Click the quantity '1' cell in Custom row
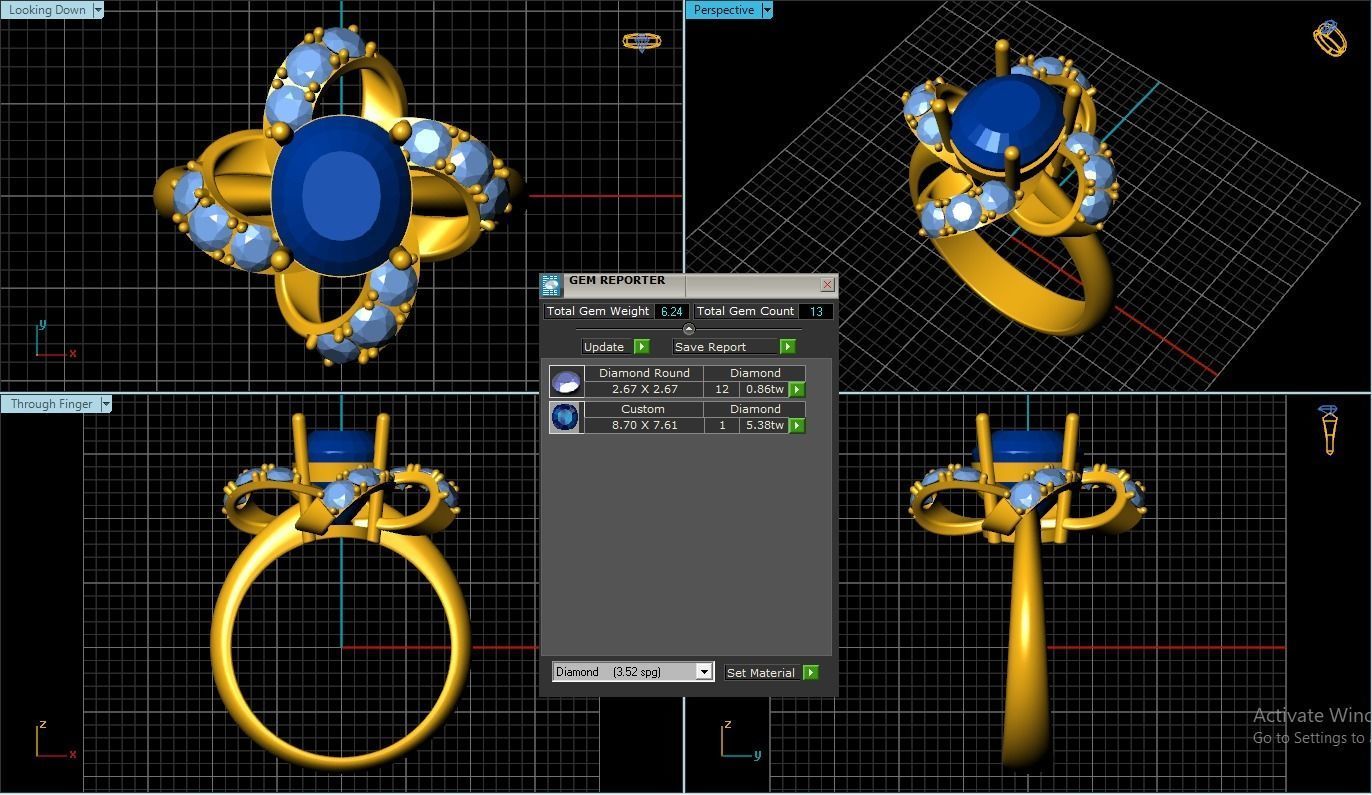The height and width of the screenshot is (795, 1372). pyautogui.click(x=721, y=425)
